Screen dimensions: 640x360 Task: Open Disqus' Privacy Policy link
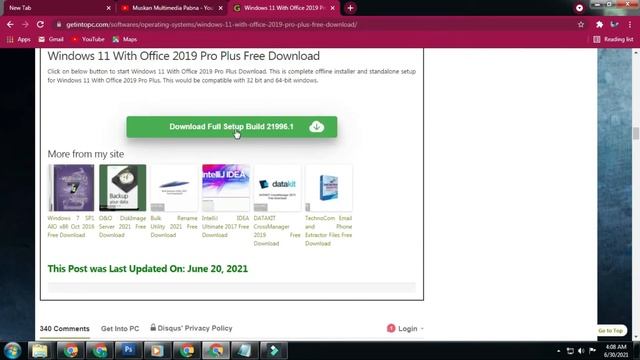coord(191,328)
